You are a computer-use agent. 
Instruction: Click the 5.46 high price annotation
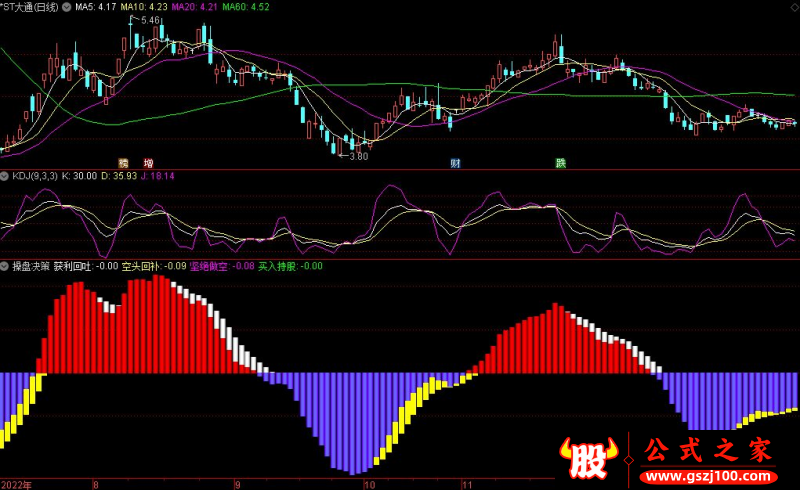click(x=151, y=20)
